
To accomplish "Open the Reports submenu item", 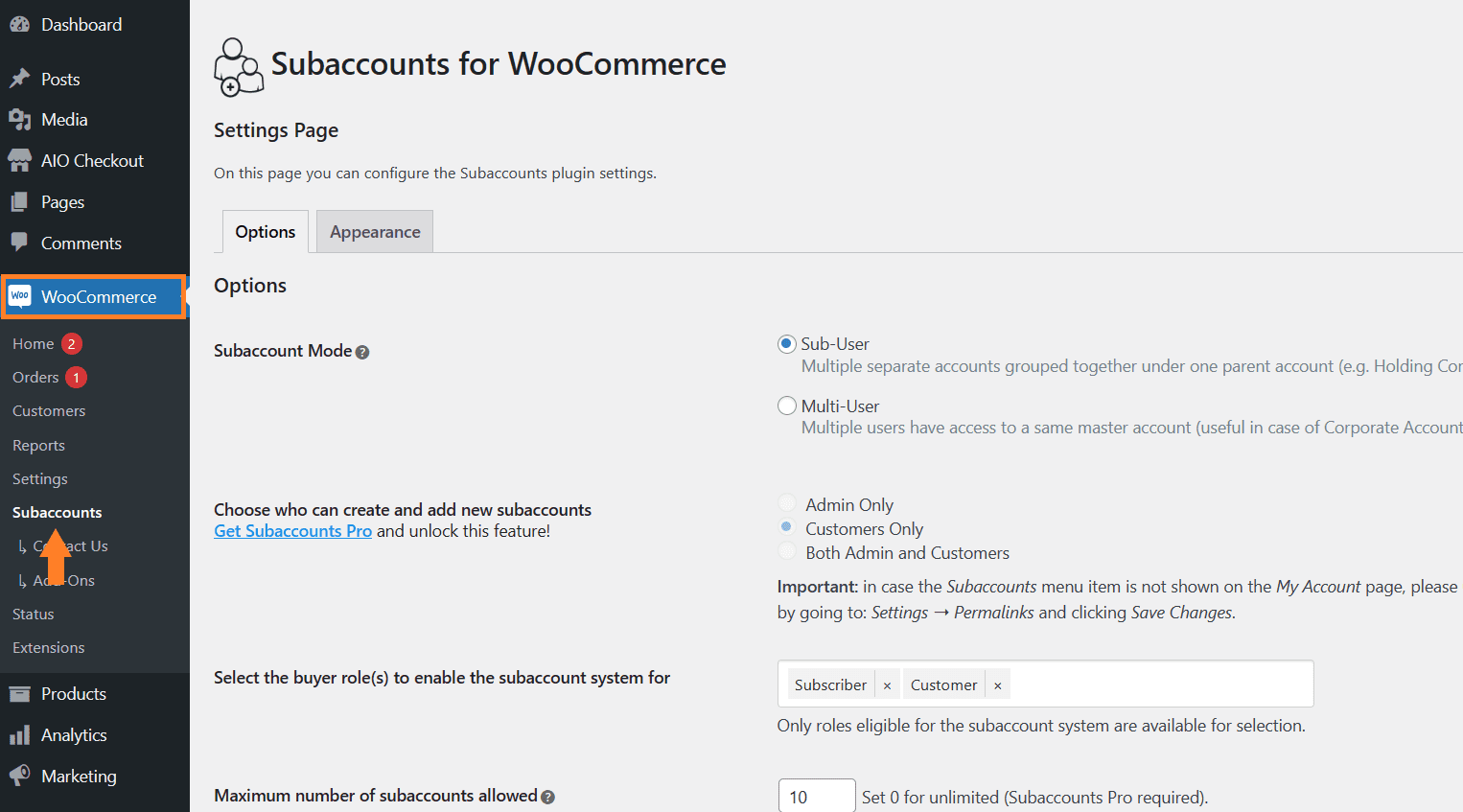I will [38, 446].
